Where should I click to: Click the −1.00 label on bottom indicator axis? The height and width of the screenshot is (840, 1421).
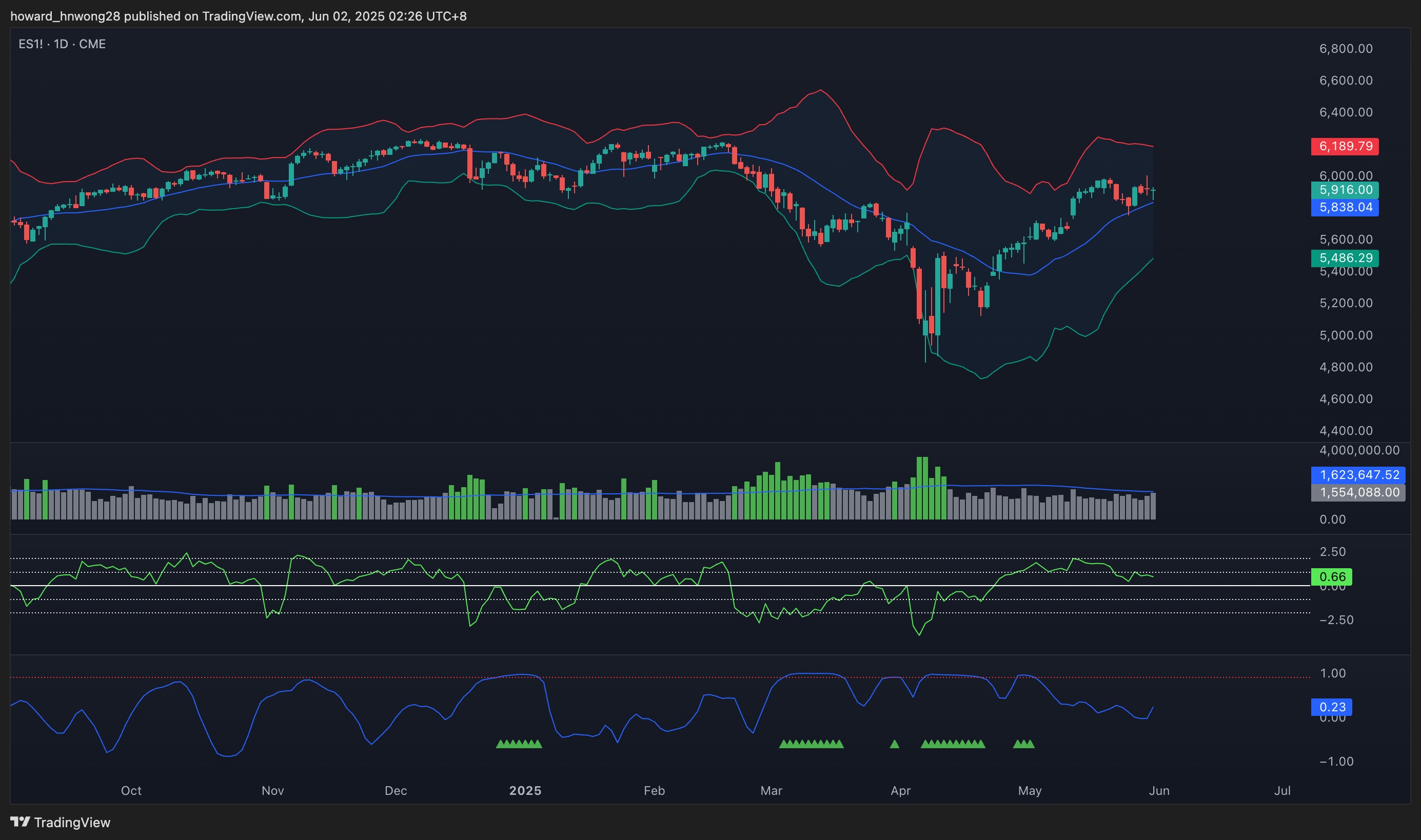tap(1336, 762)
